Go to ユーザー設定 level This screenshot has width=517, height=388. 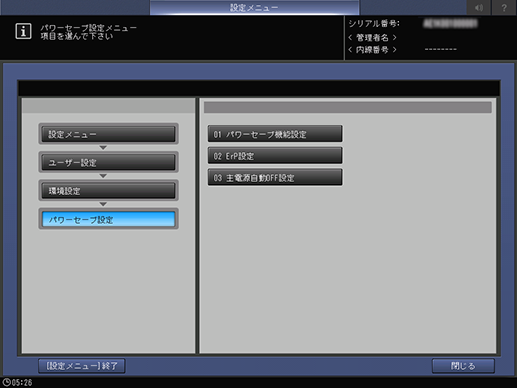[108, 162]
